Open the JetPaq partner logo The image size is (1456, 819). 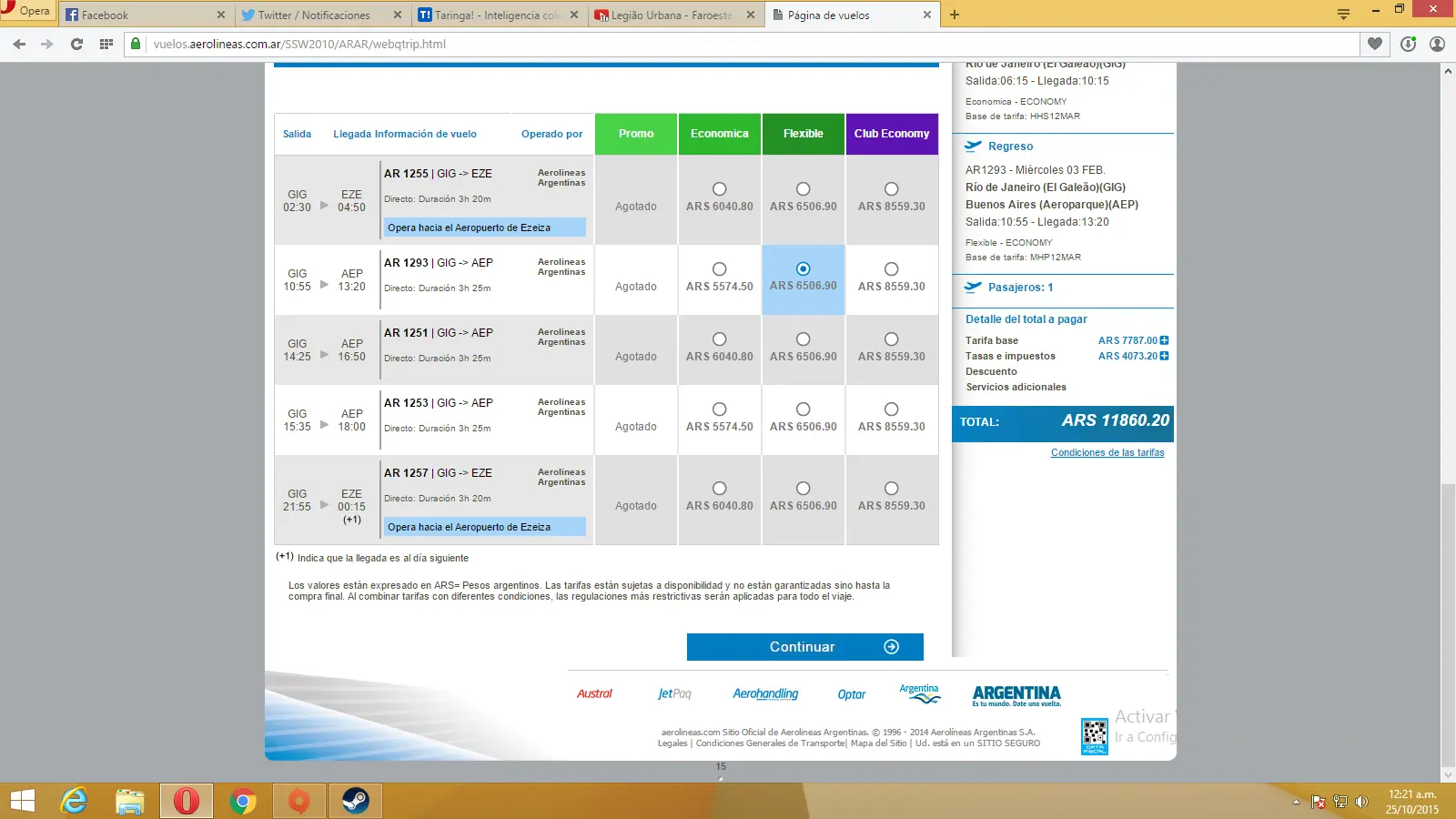click(x=674, y=693)
